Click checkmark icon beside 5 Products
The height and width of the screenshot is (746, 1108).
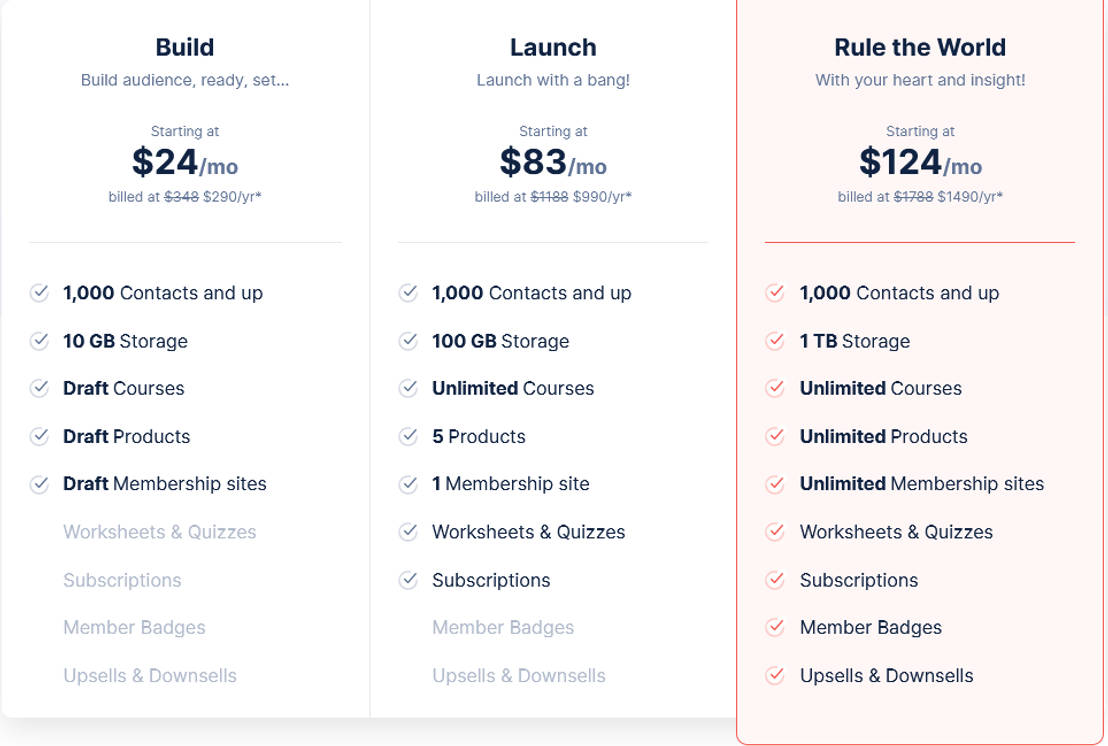408,436
